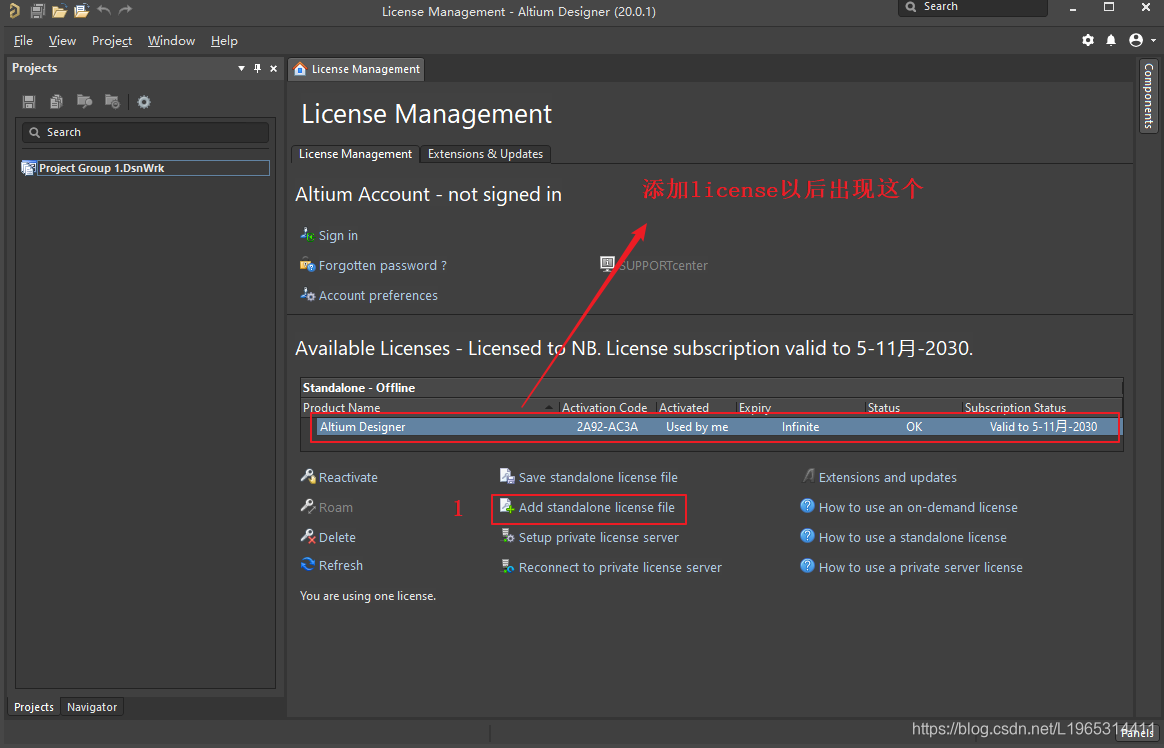
Task: Click Add standalone license file
Action: click(x=597, y=508)
